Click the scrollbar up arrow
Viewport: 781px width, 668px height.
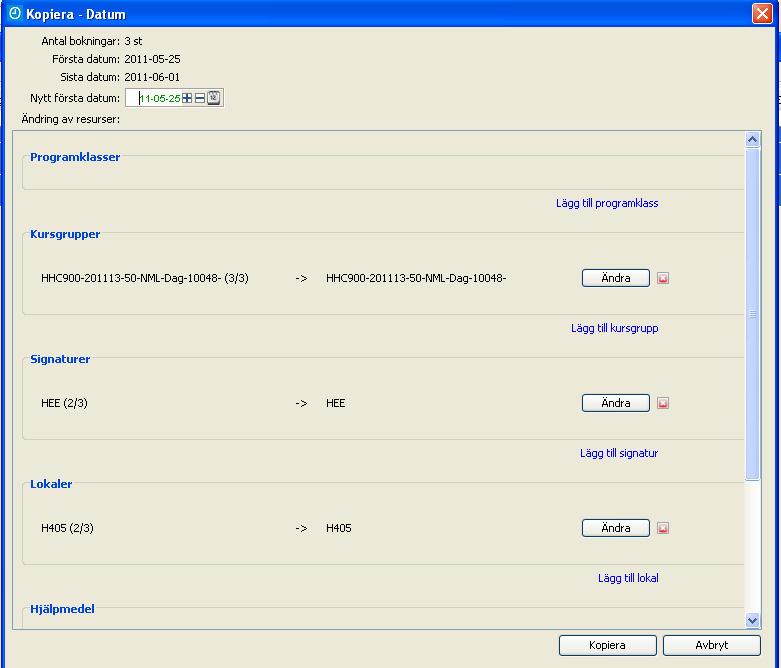coord(753,139)
